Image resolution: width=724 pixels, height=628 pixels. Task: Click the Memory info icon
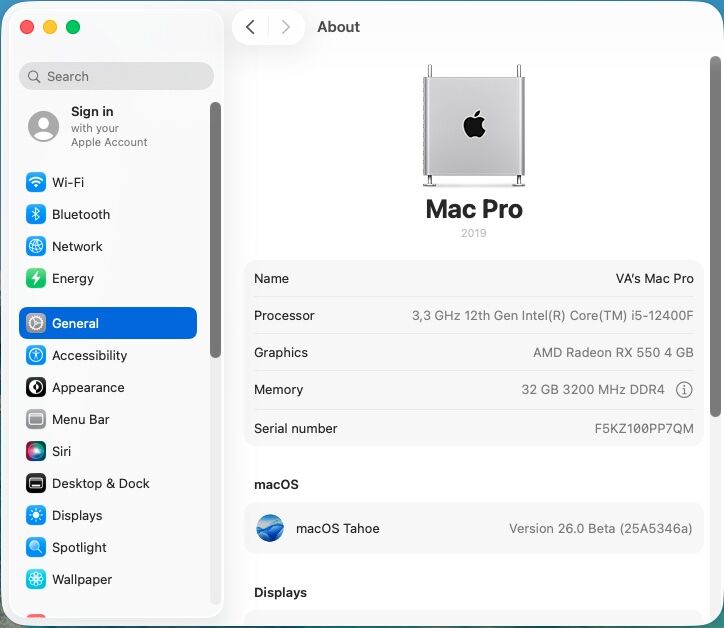pos(684,390)
